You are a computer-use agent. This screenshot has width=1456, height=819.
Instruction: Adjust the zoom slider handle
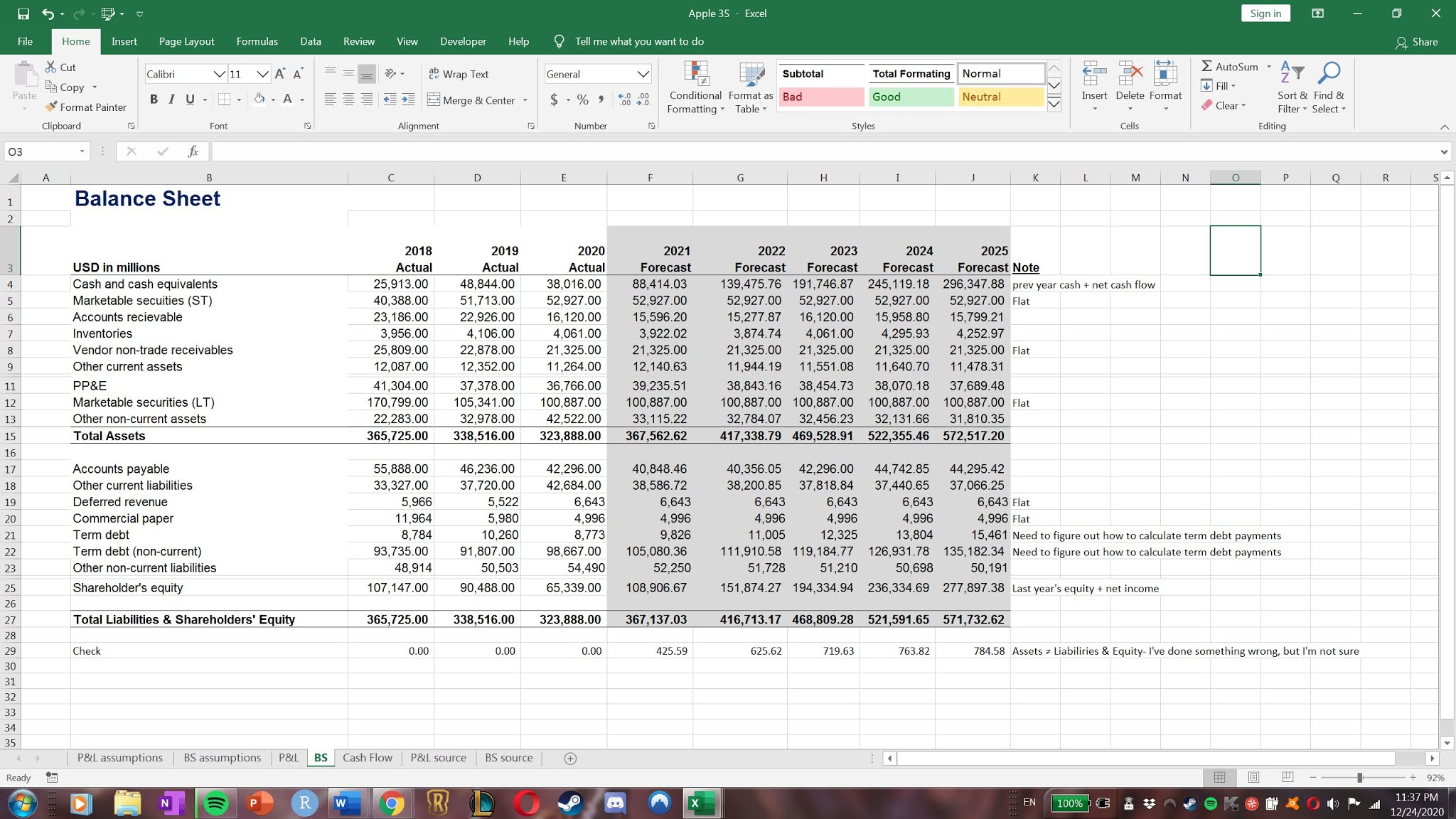pyautogui.click(x=1359, y=778)
